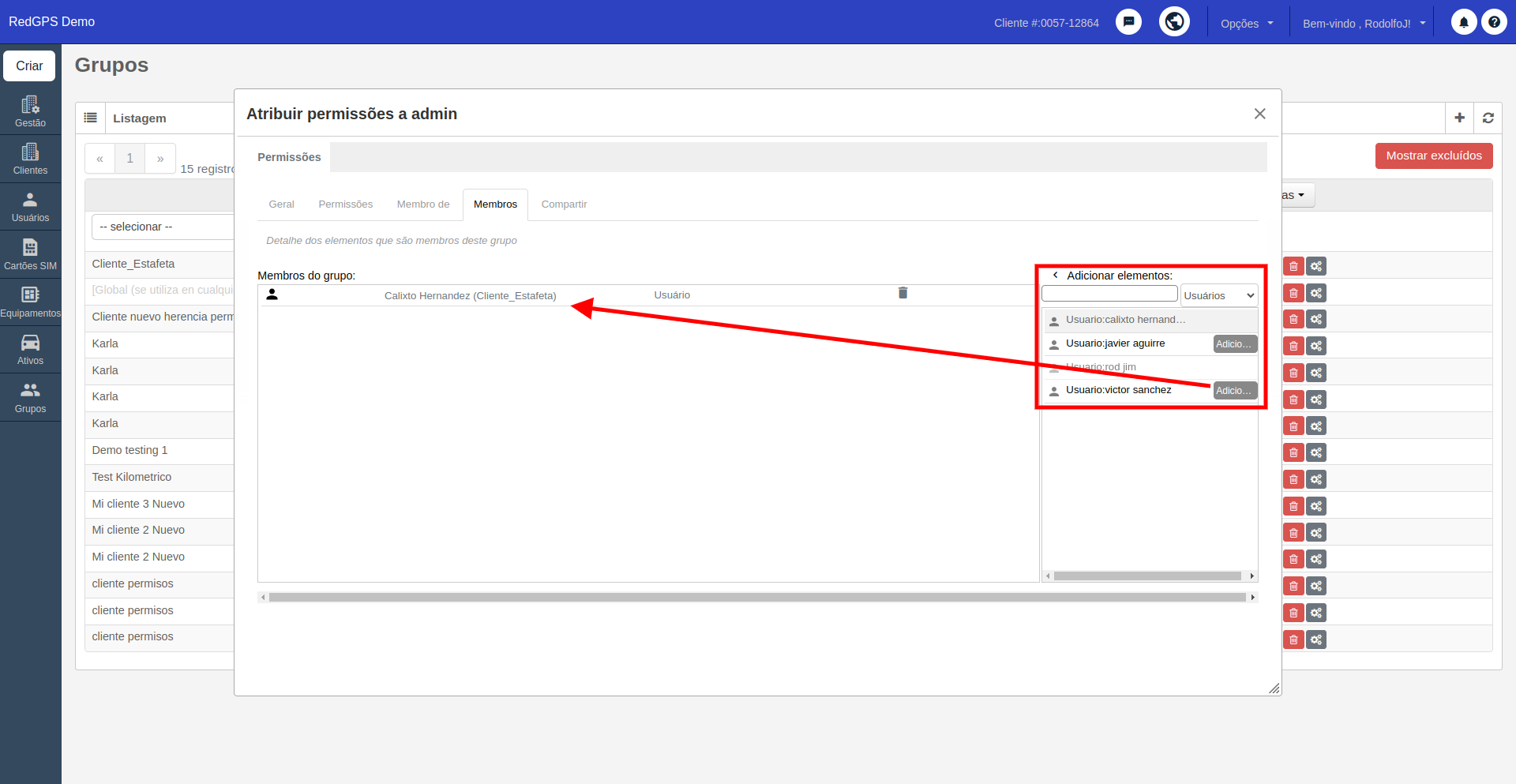Open the -- selecionar -- filter dropdown
This screenshot has width=1516, height=784.
(x=163, y=227)
